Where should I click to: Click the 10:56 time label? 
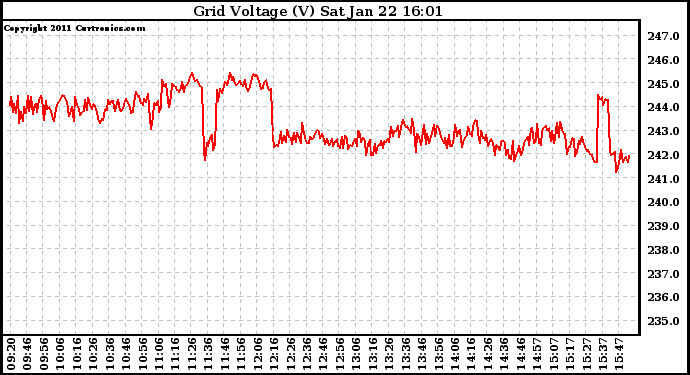(x=143, y=354)
